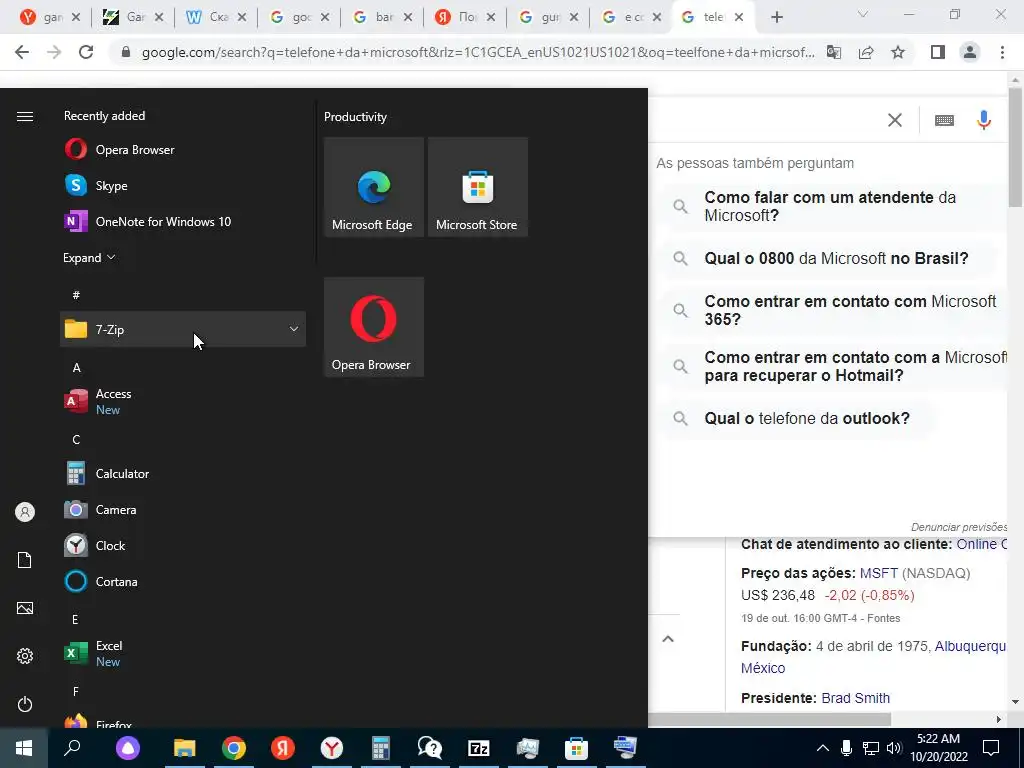
Task: Open the notification center icon
Action: coord(991,748)
